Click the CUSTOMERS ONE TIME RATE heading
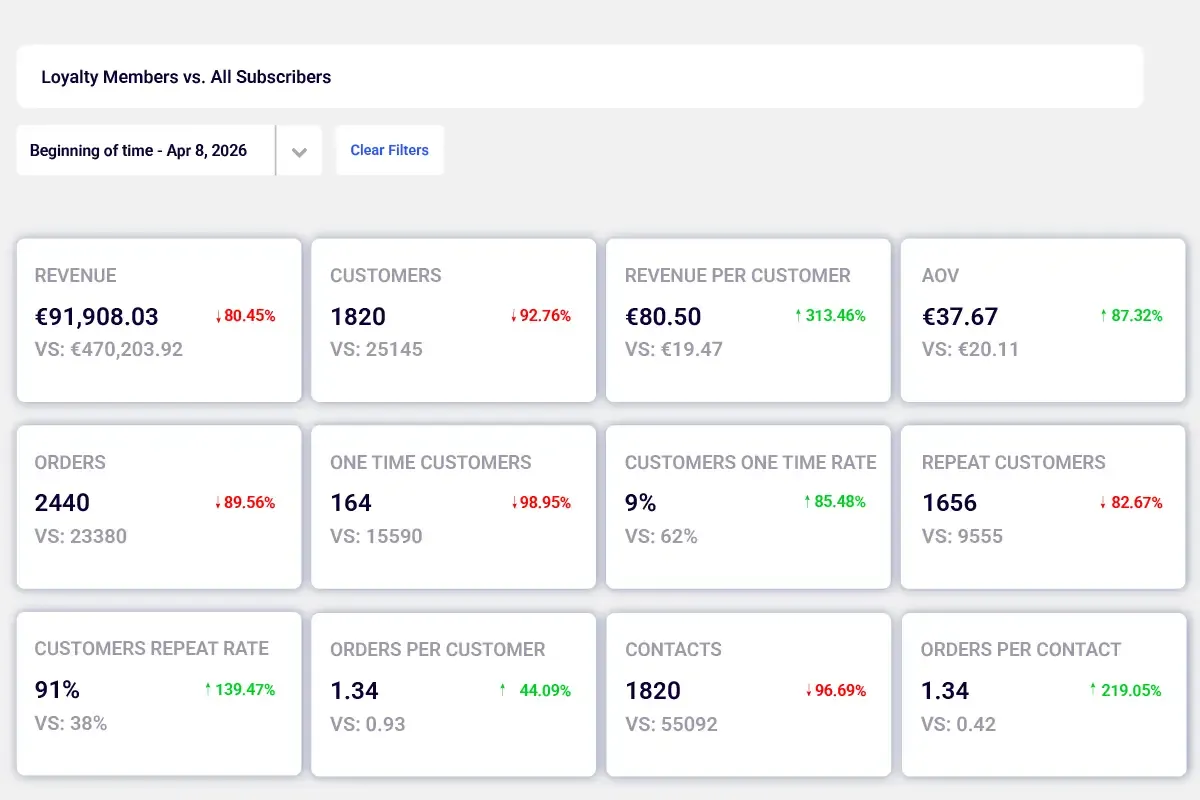1200x800 pixels. pos(751,463)
